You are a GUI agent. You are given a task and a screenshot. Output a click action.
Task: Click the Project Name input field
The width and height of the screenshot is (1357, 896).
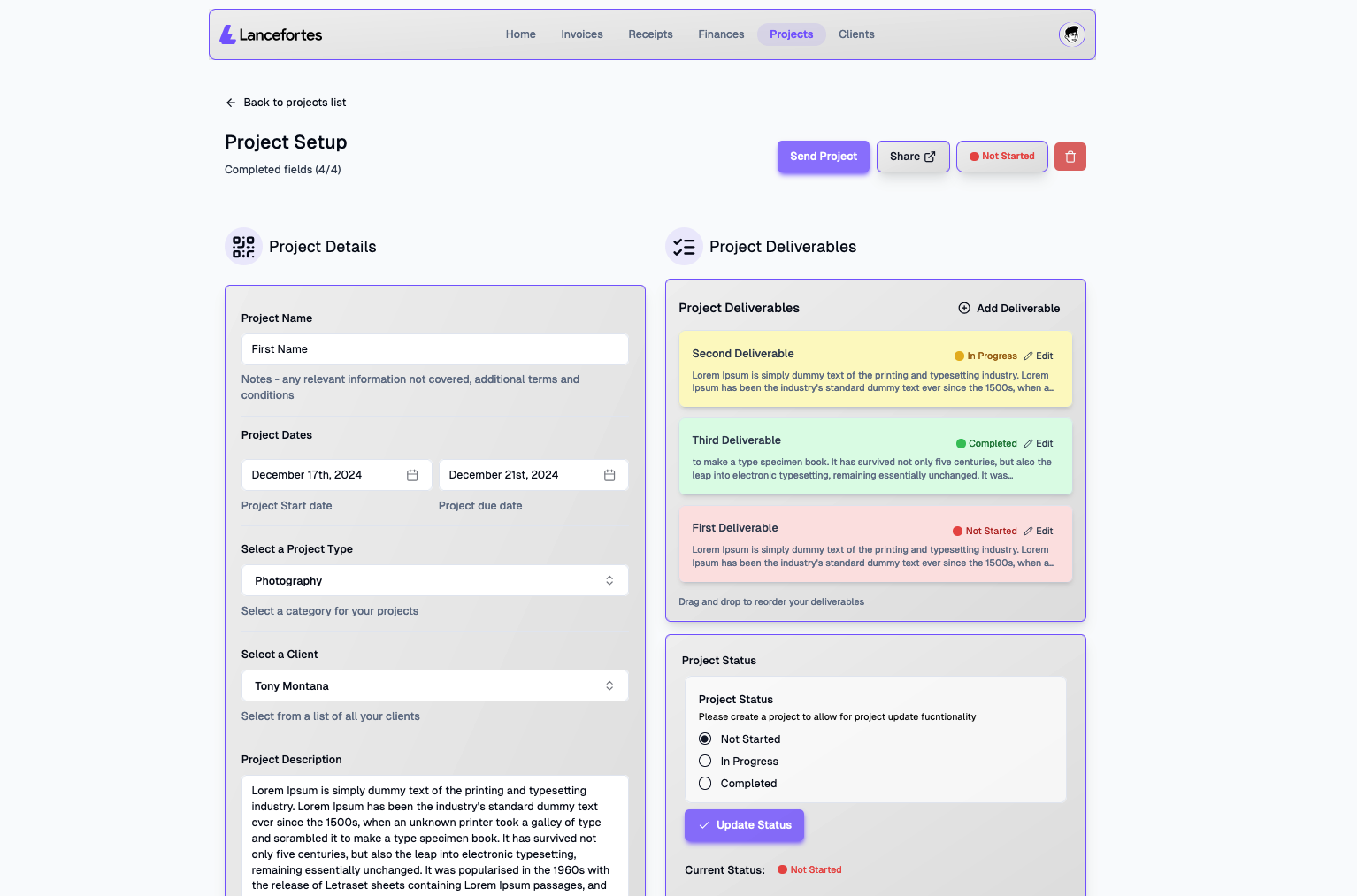point(434,349)
